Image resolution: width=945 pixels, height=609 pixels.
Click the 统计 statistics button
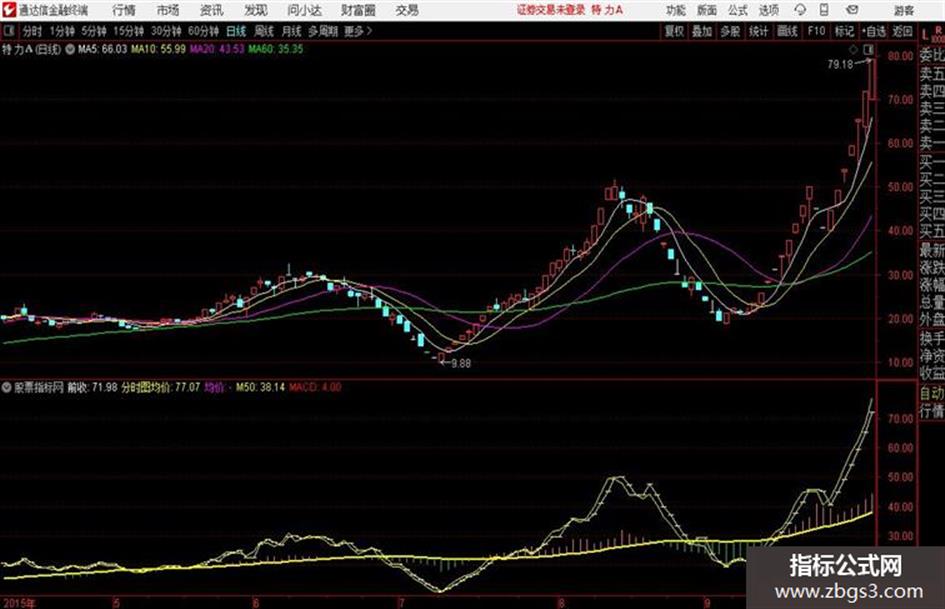coord(758,31)
